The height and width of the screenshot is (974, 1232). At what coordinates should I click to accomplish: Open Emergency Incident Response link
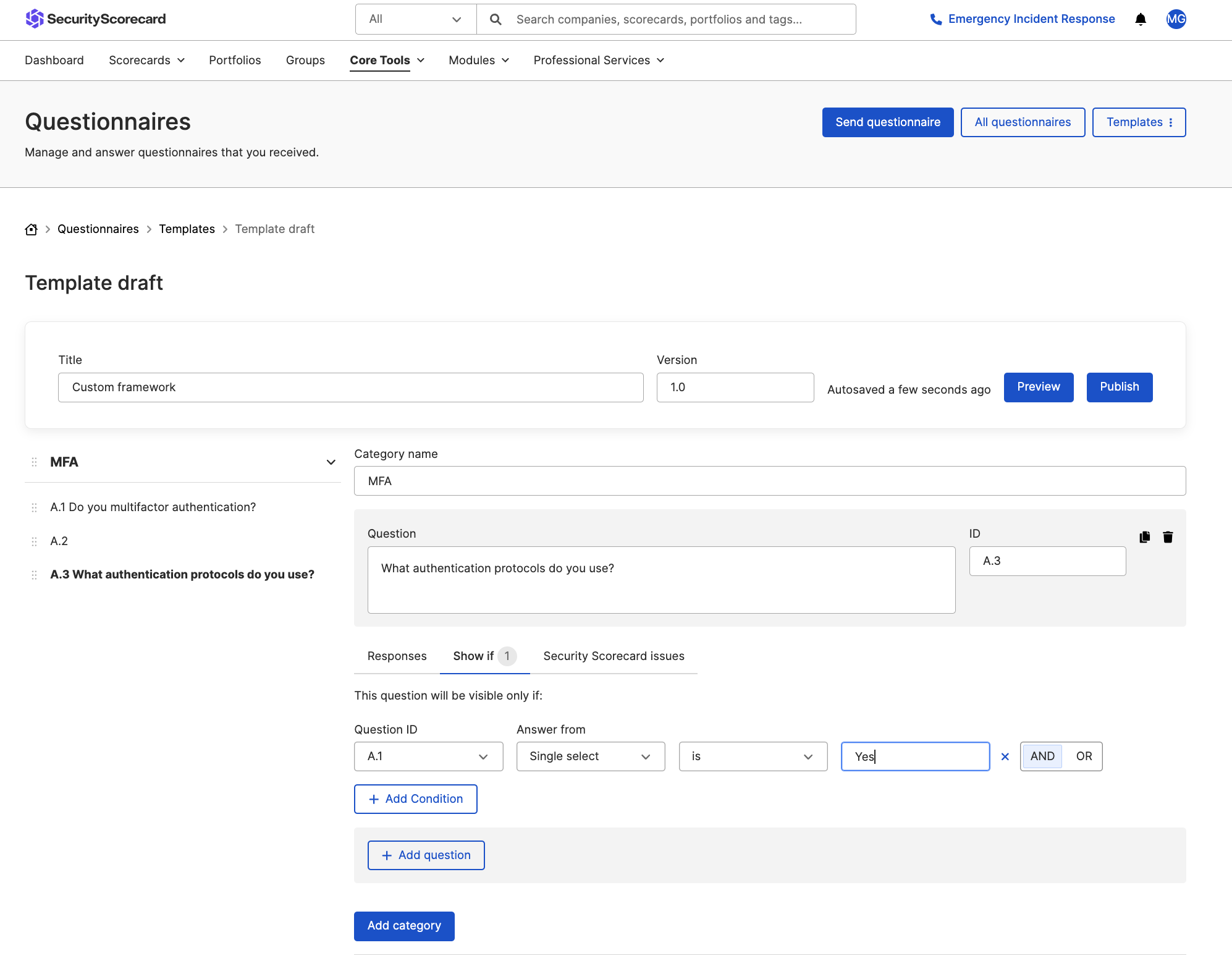pos(1031,19)
